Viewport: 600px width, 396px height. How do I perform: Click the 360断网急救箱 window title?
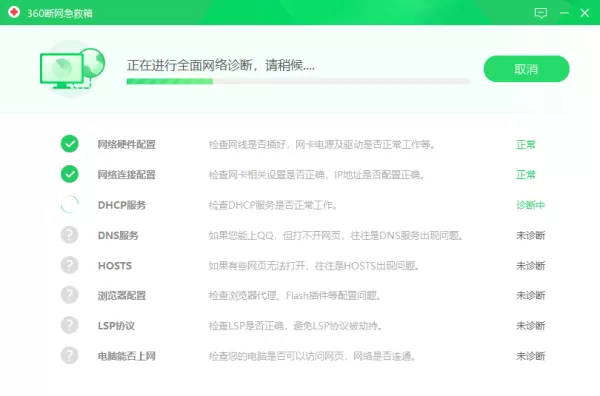[60, 13]
